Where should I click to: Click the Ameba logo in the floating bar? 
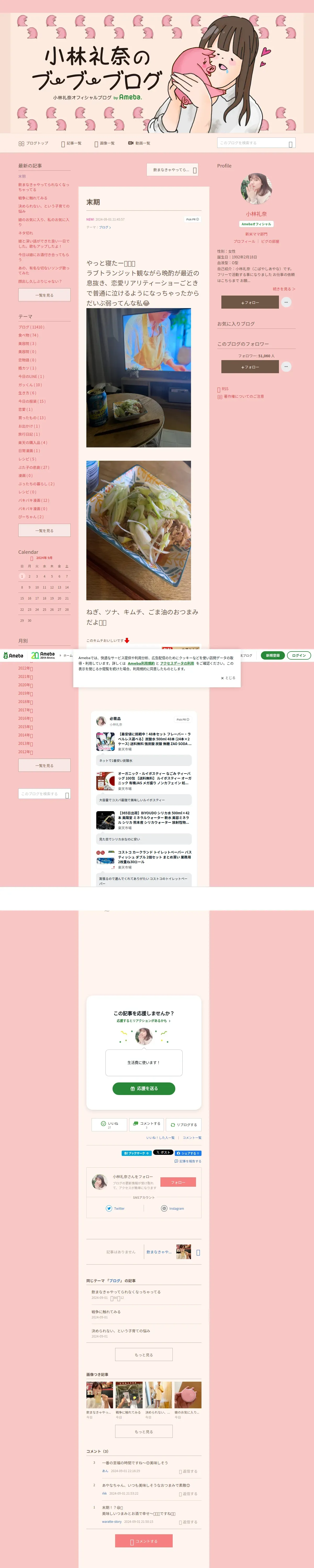point(13,656)
